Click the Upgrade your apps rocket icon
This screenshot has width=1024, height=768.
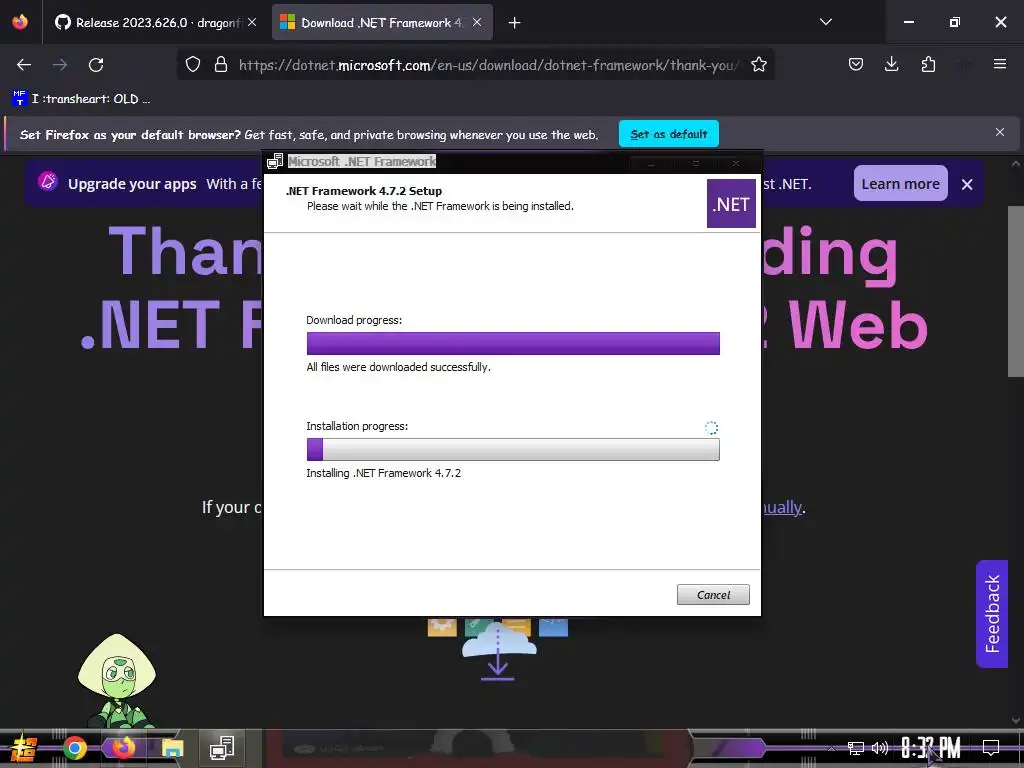[x=48, y=181]
